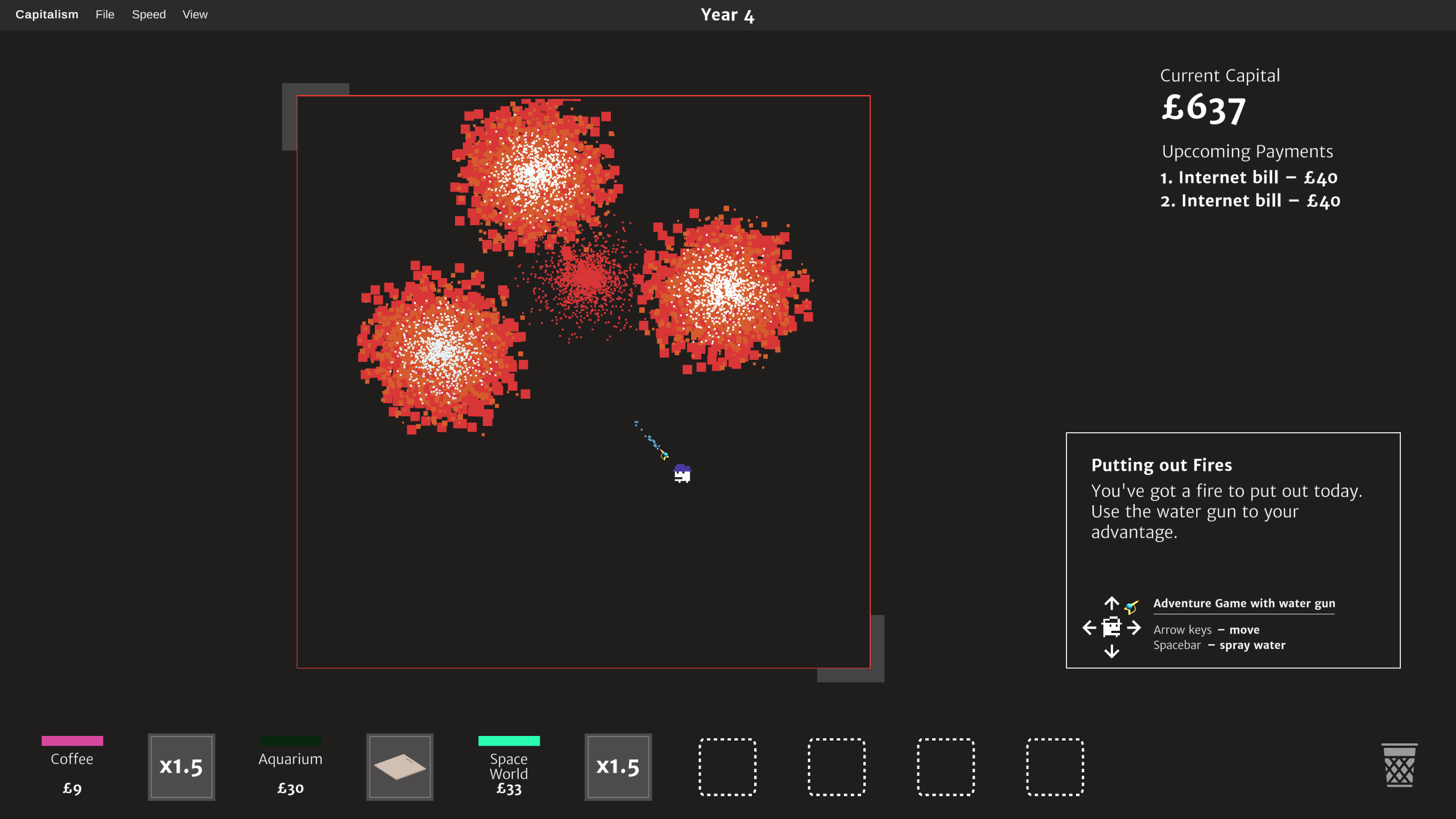Click the purple-hat player character
1456x819 pixels.
coord(682,473)
